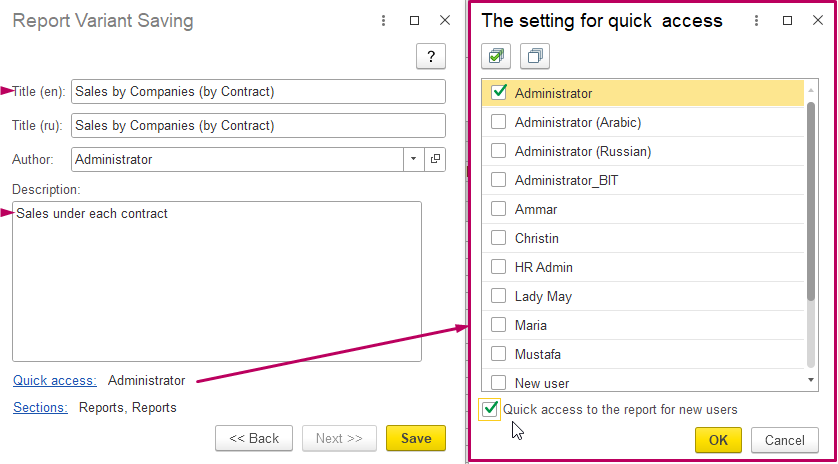
Task: Click the open icon beside the Author field
Action: [435, 159]
